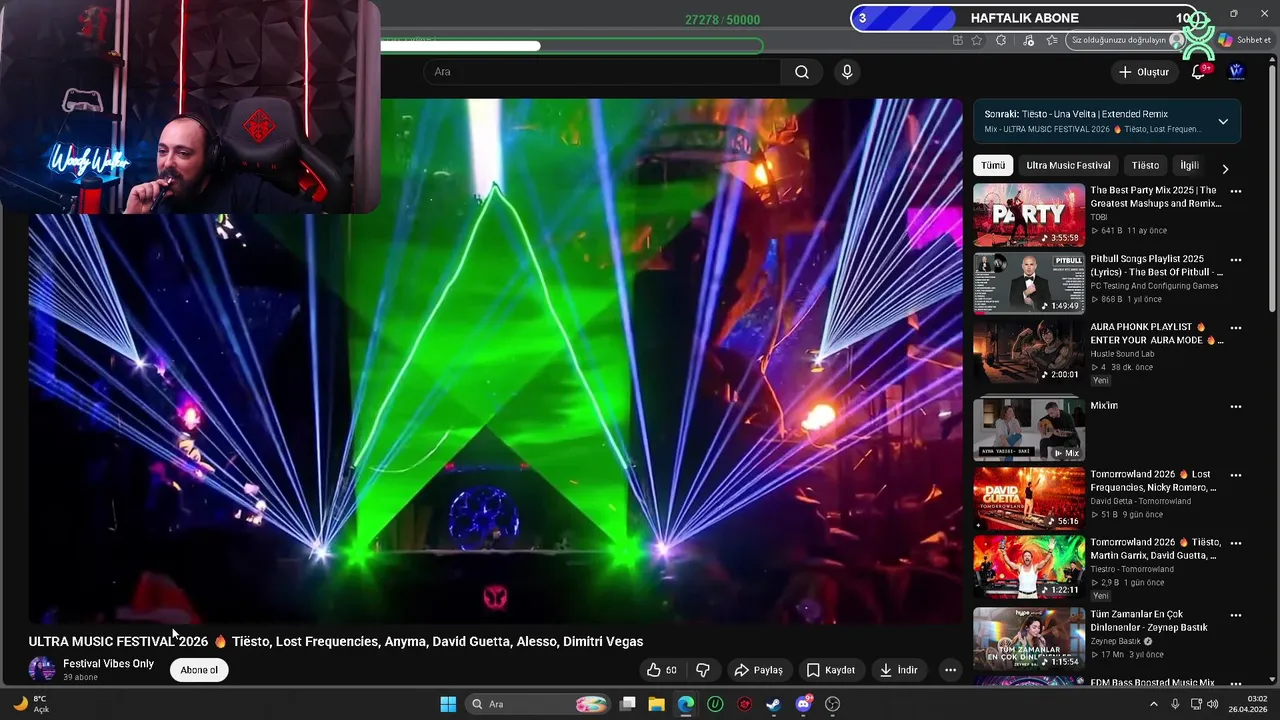Click "Hustle Sound Lab" channel name
Viewport: 1280px width, 720px height.
click(1122, 354)
